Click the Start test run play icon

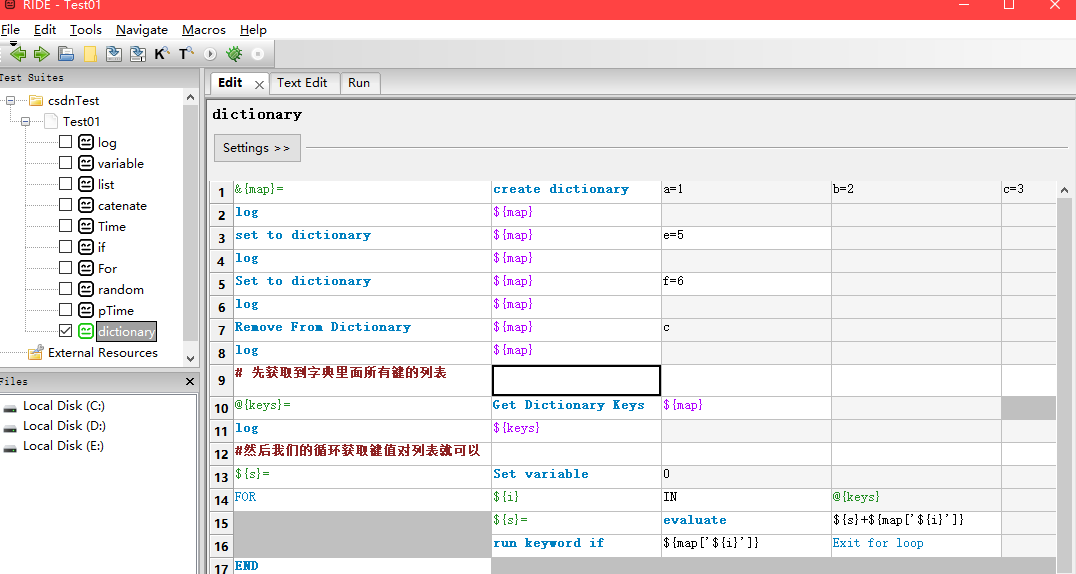point(210,54)
